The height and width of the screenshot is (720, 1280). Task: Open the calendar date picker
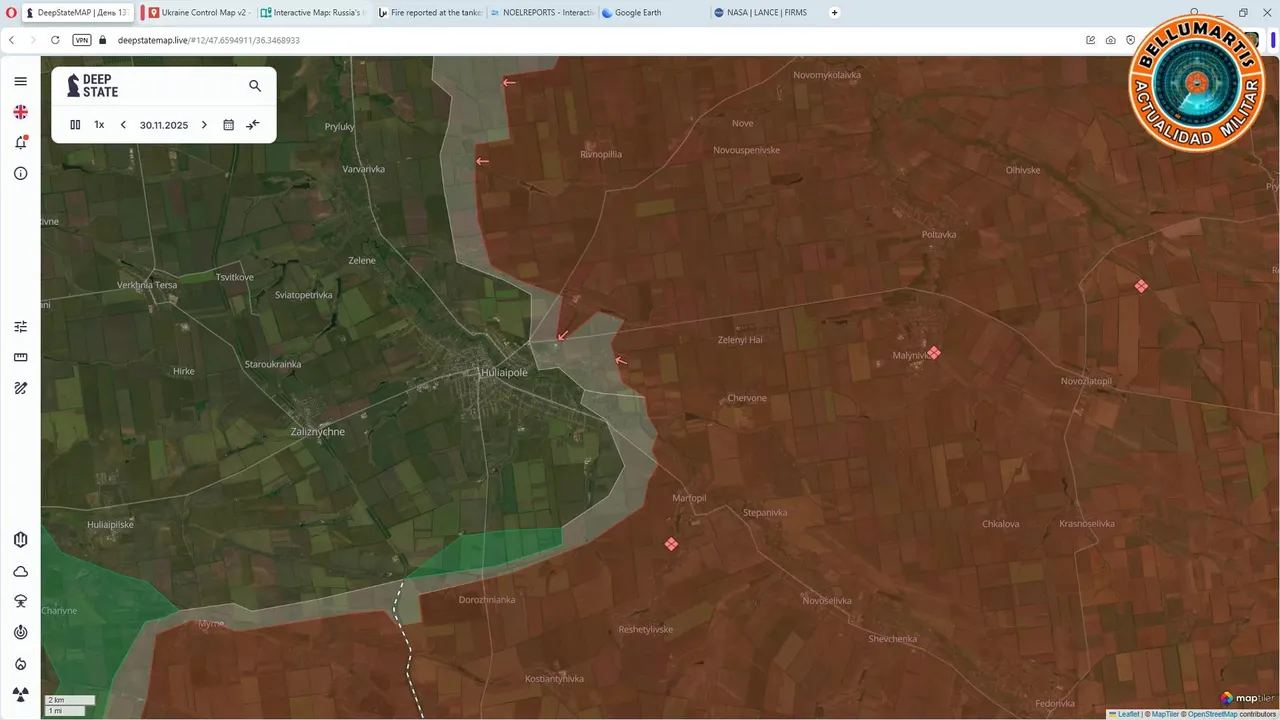click(x=228, y=125)
